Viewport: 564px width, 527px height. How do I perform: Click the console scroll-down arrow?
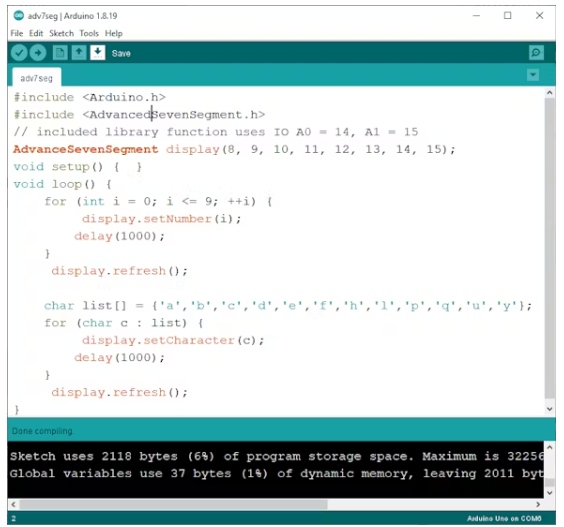click(550, 493)
